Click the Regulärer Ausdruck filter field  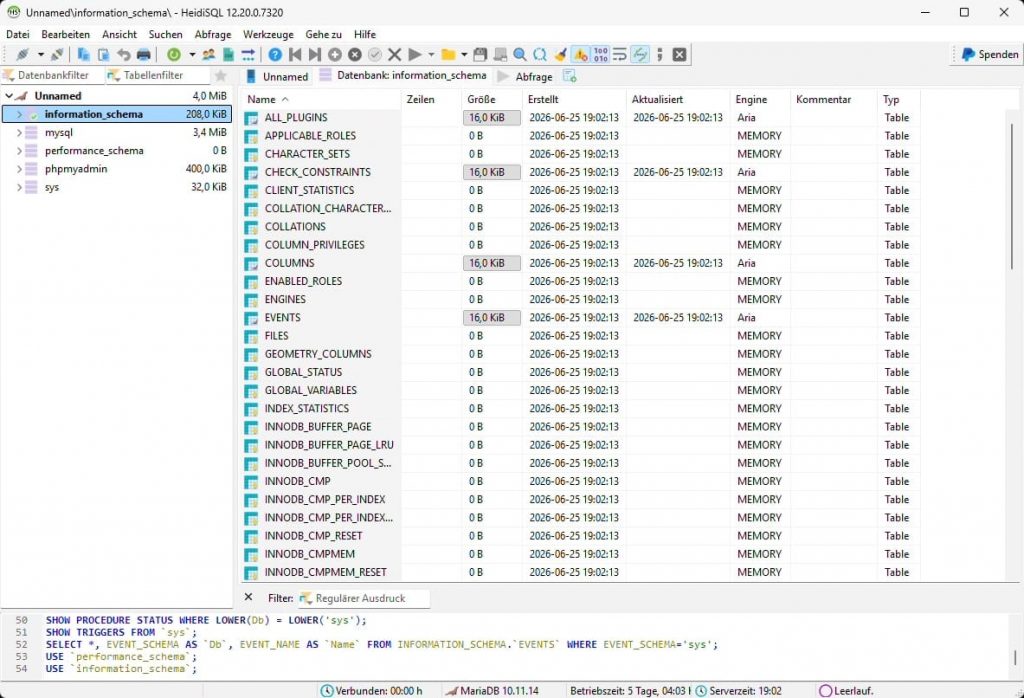[x=364, y=598]
